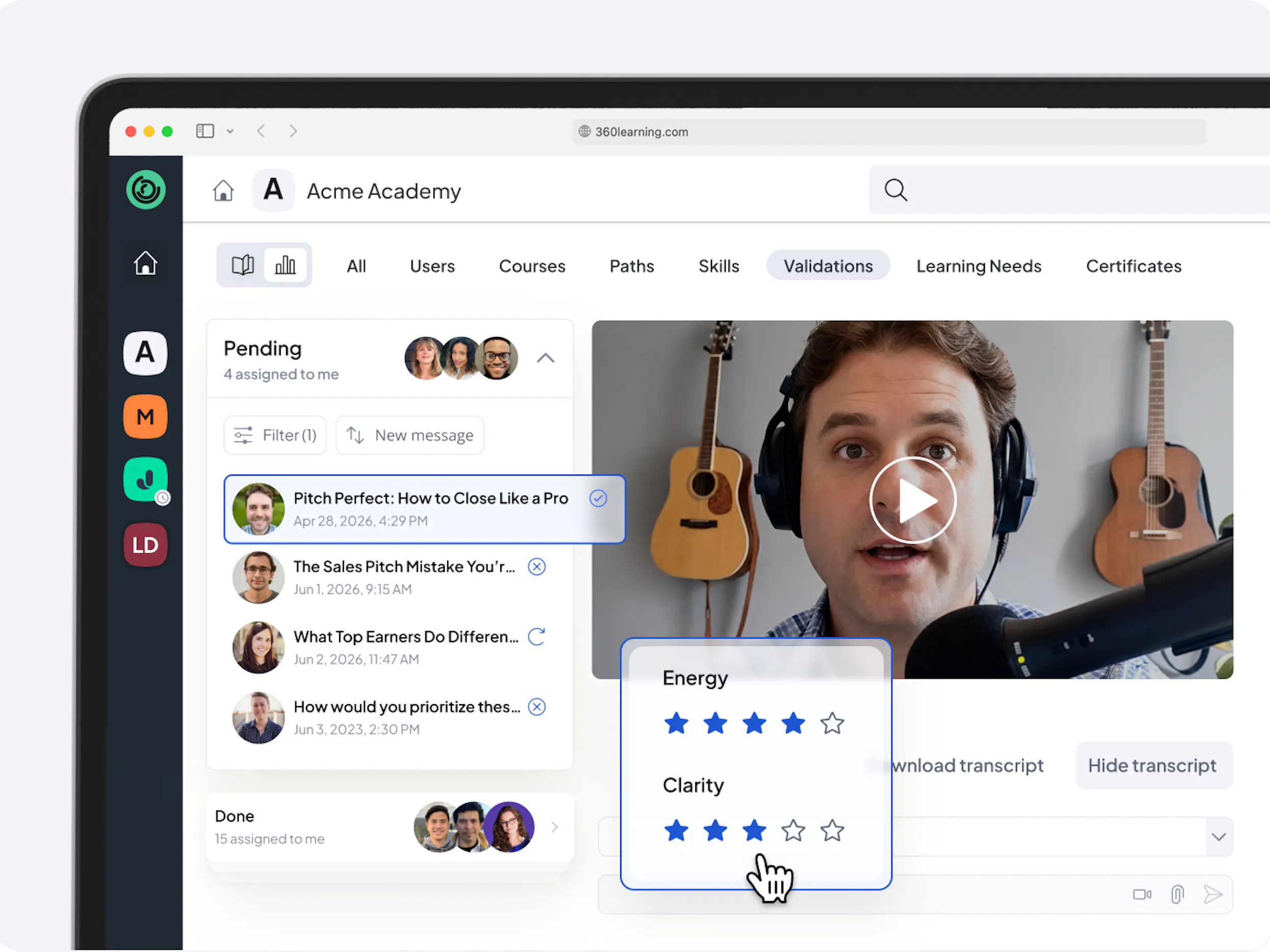
Task: Set Energy rating to two stars
Action: [716, 724]
